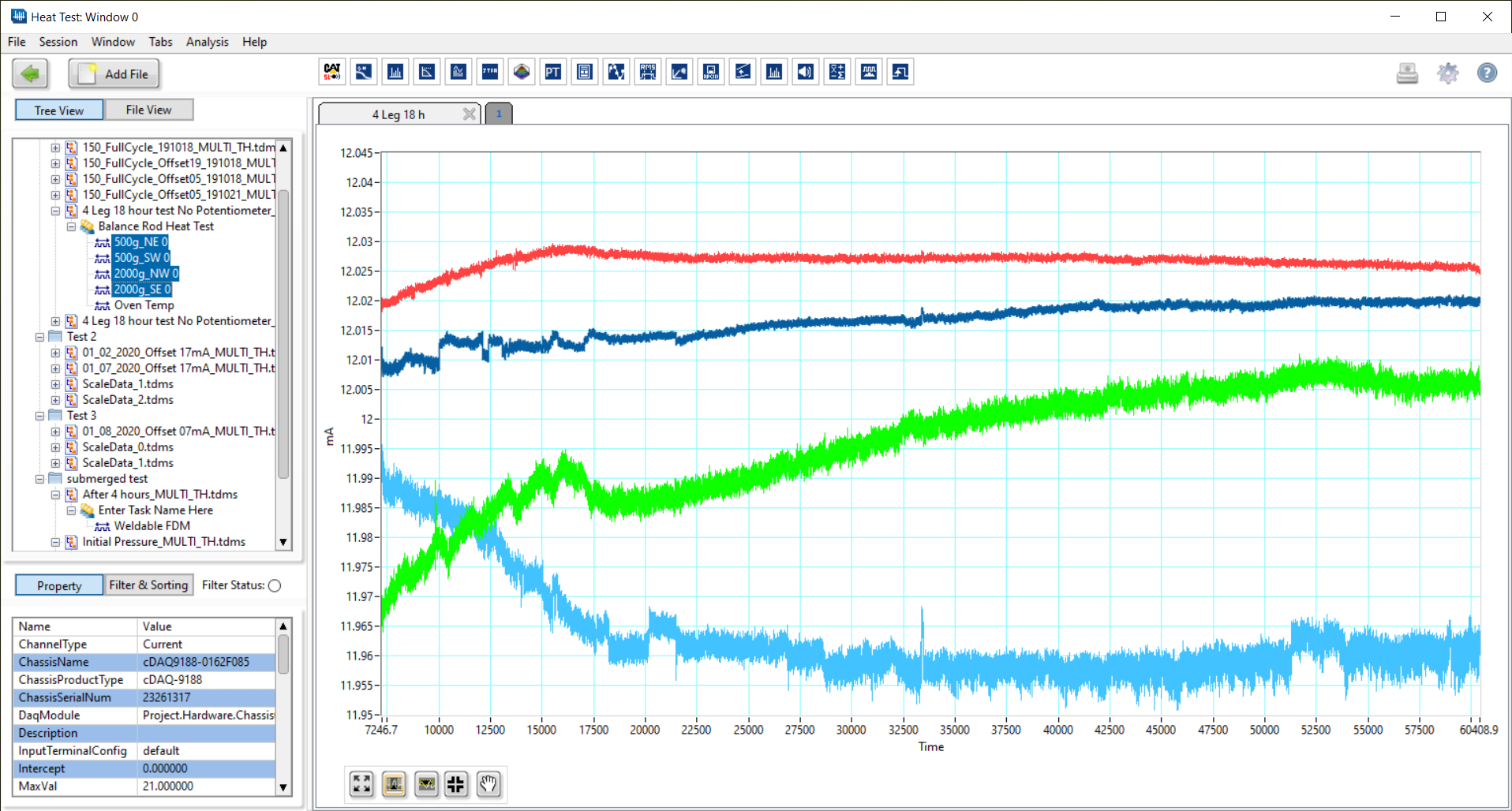Select the Oven Temp channel in the tree
Viewport: 1512px width, 811px height.
tap(144, 305)
